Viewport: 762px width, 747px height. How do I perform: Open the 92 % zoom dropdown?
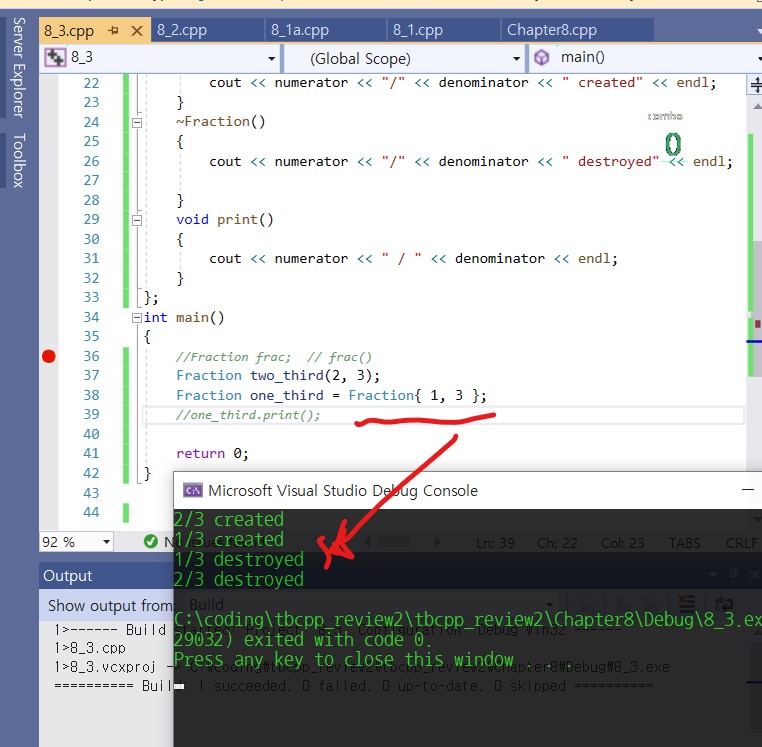(x=106, y=542)
